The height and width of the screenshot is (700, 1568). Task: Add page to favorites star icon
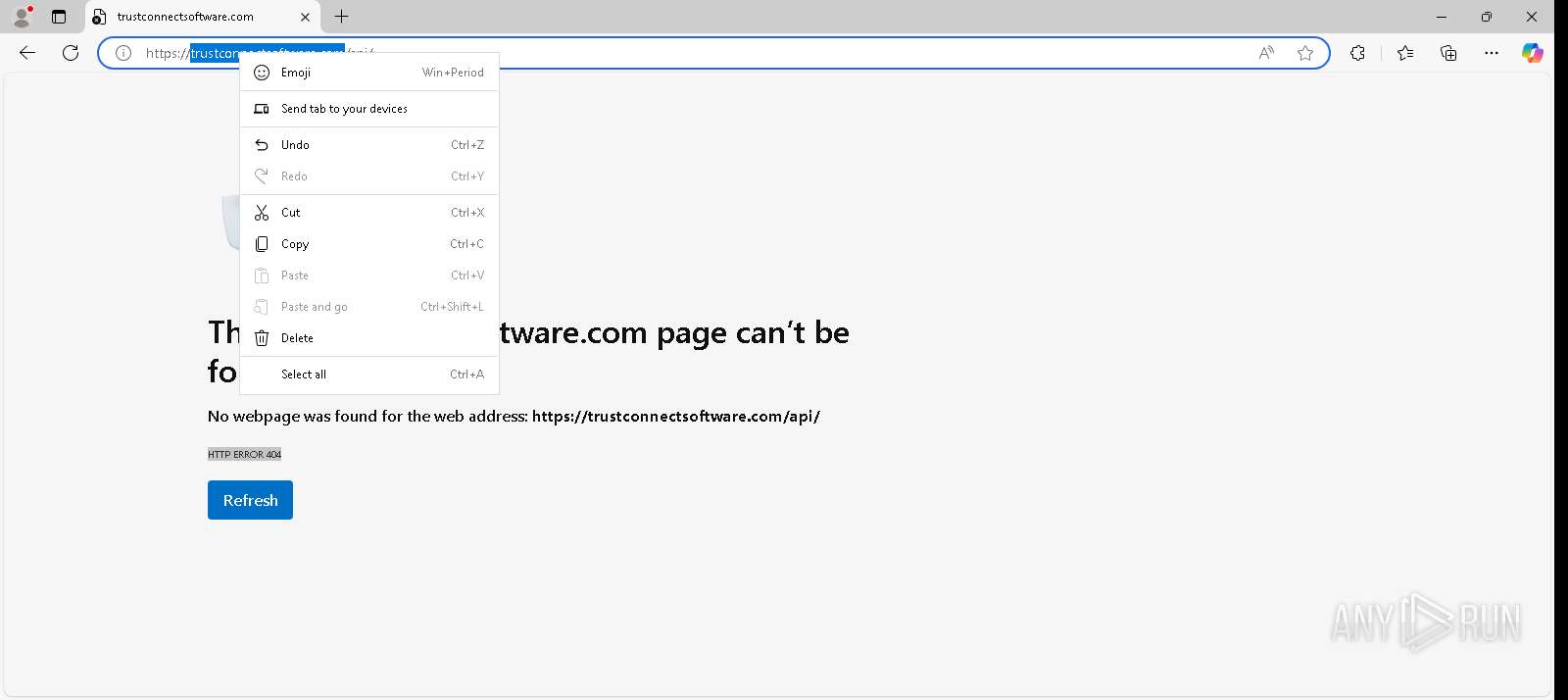(x=1305, y=53)
